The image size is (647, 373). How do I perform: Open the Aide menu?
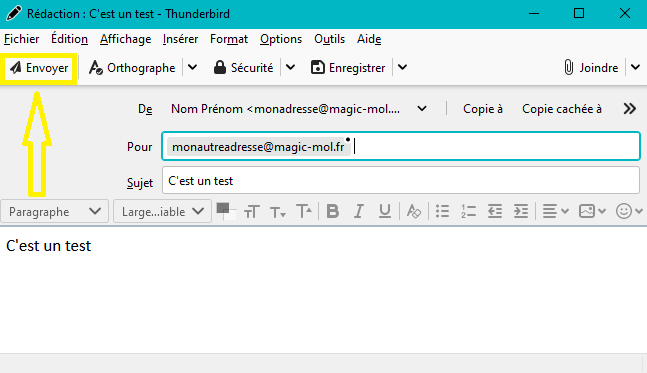coord(369,39)
